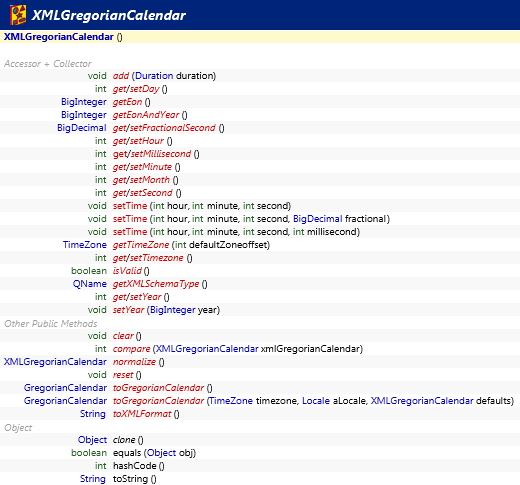The width and height of the screenshot is (520, 485).
Task: Click the BigDecimal return type of get/setFractionalSecond
Action: point(82,128)
